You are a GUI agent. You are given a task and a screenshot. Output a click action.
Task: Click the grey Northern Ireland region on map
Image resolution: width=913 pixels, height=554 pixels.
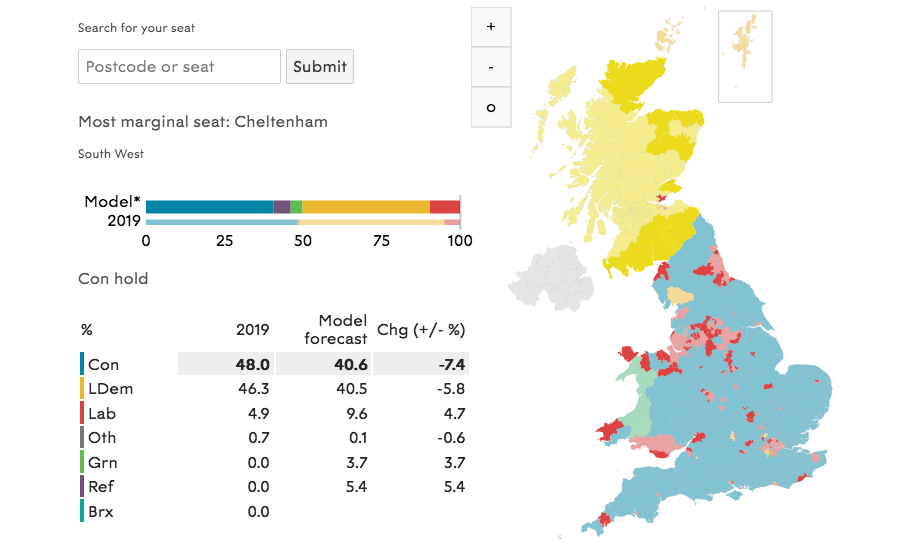click(x=550, y=280)
